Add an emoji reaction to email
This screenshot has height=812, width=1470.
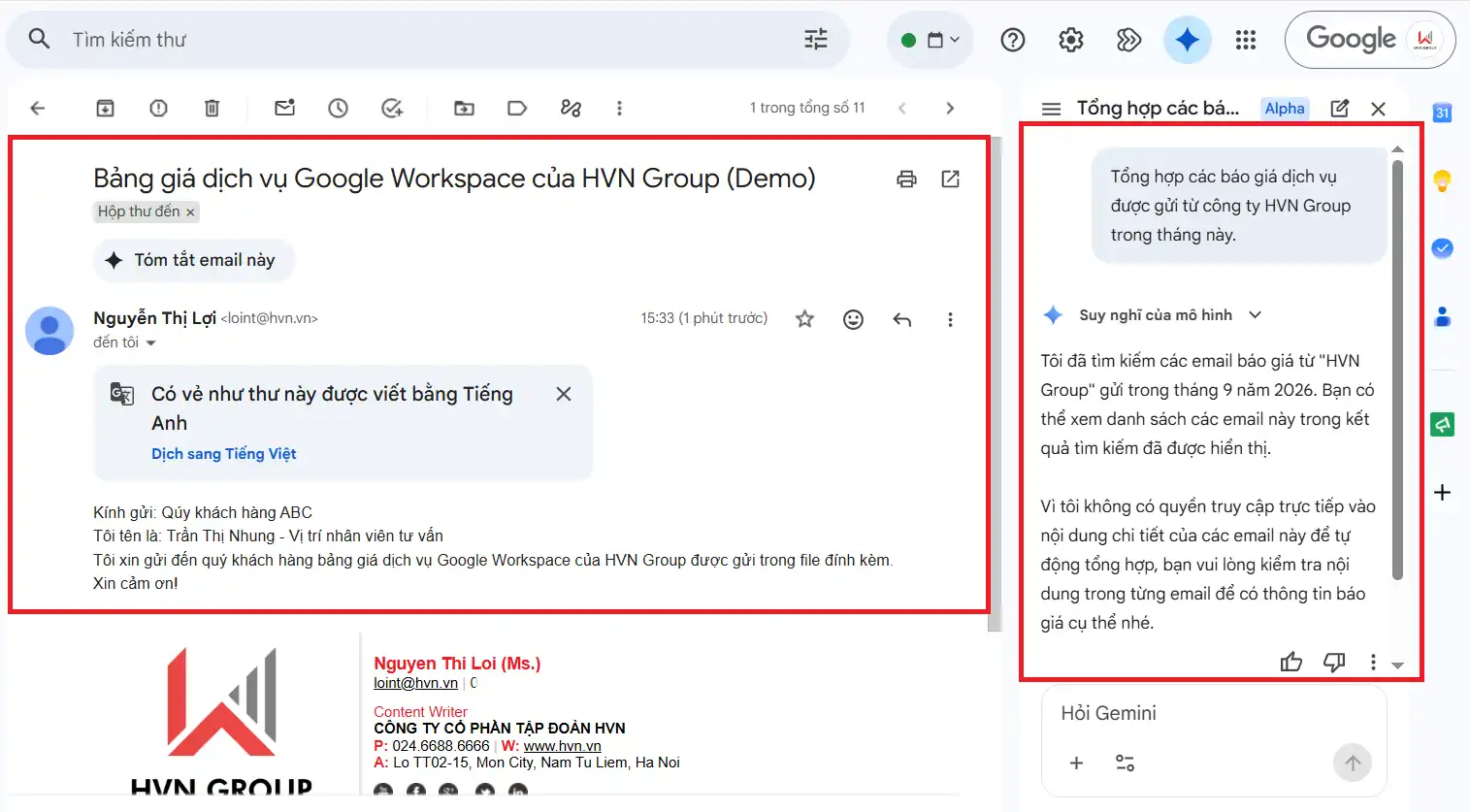853,318
